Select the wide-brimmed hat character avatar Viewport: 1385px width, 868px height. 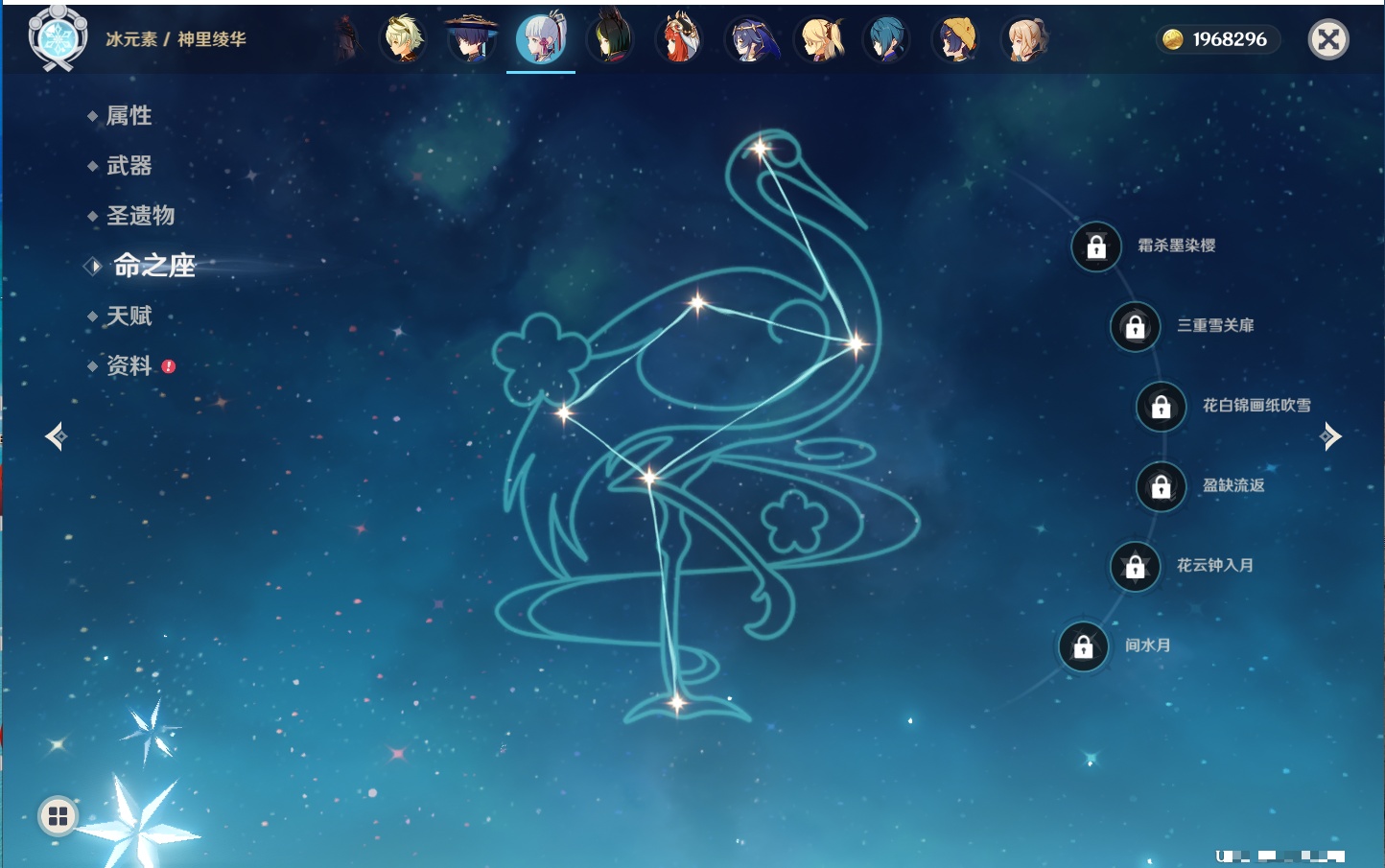[x=472, y=39]
